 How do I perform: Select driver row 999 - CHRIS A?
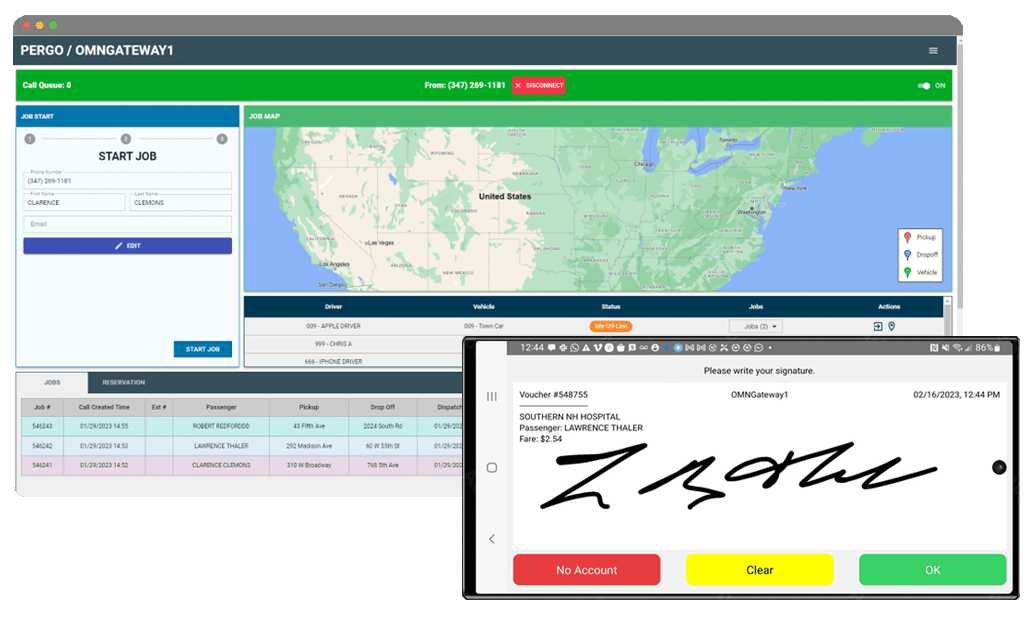point(353,344)
